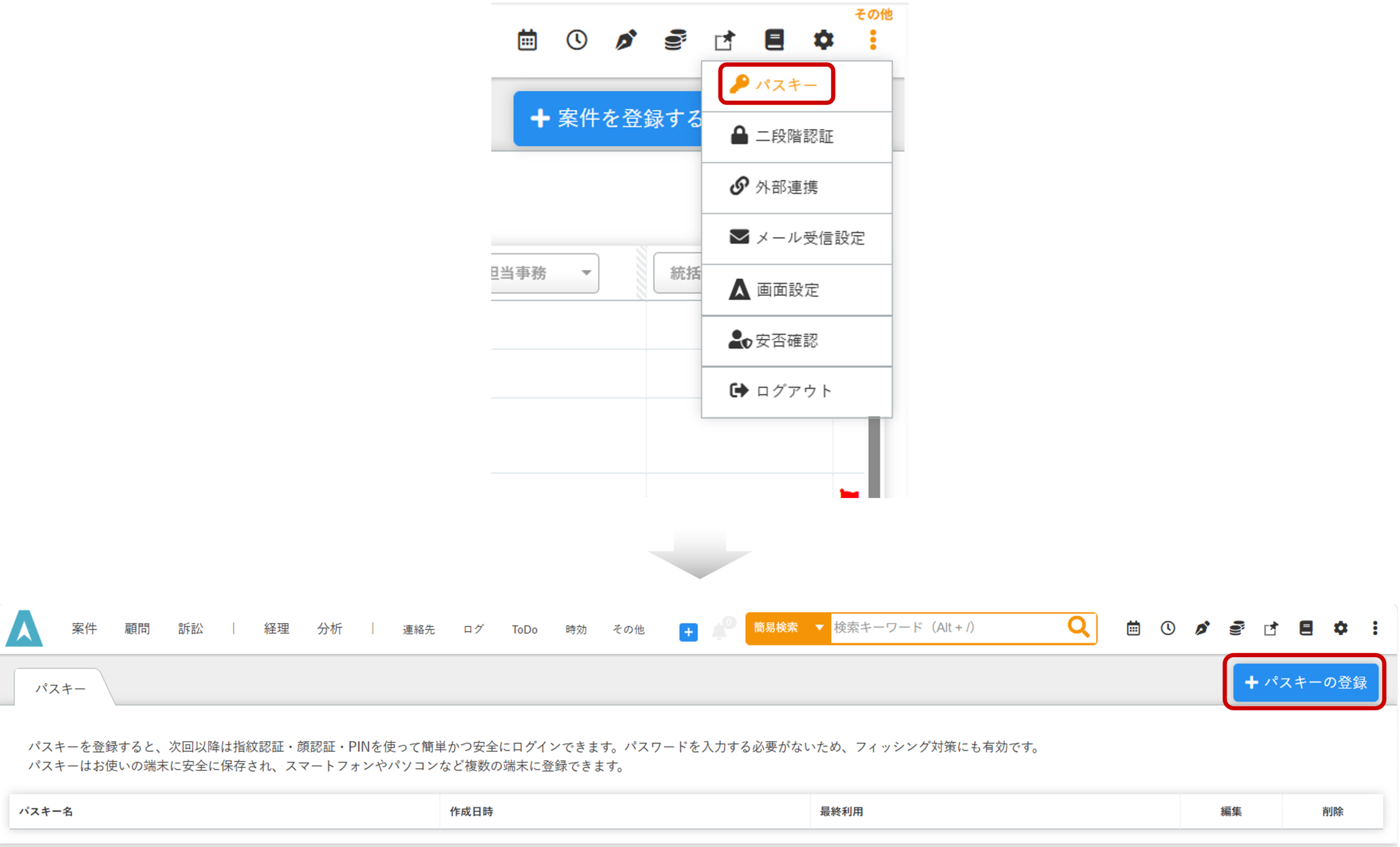The width and height of the screenshot is (1400, 847).
Task: Open the small calendar icon beside the search box
Action: (x=1133, y=628)
